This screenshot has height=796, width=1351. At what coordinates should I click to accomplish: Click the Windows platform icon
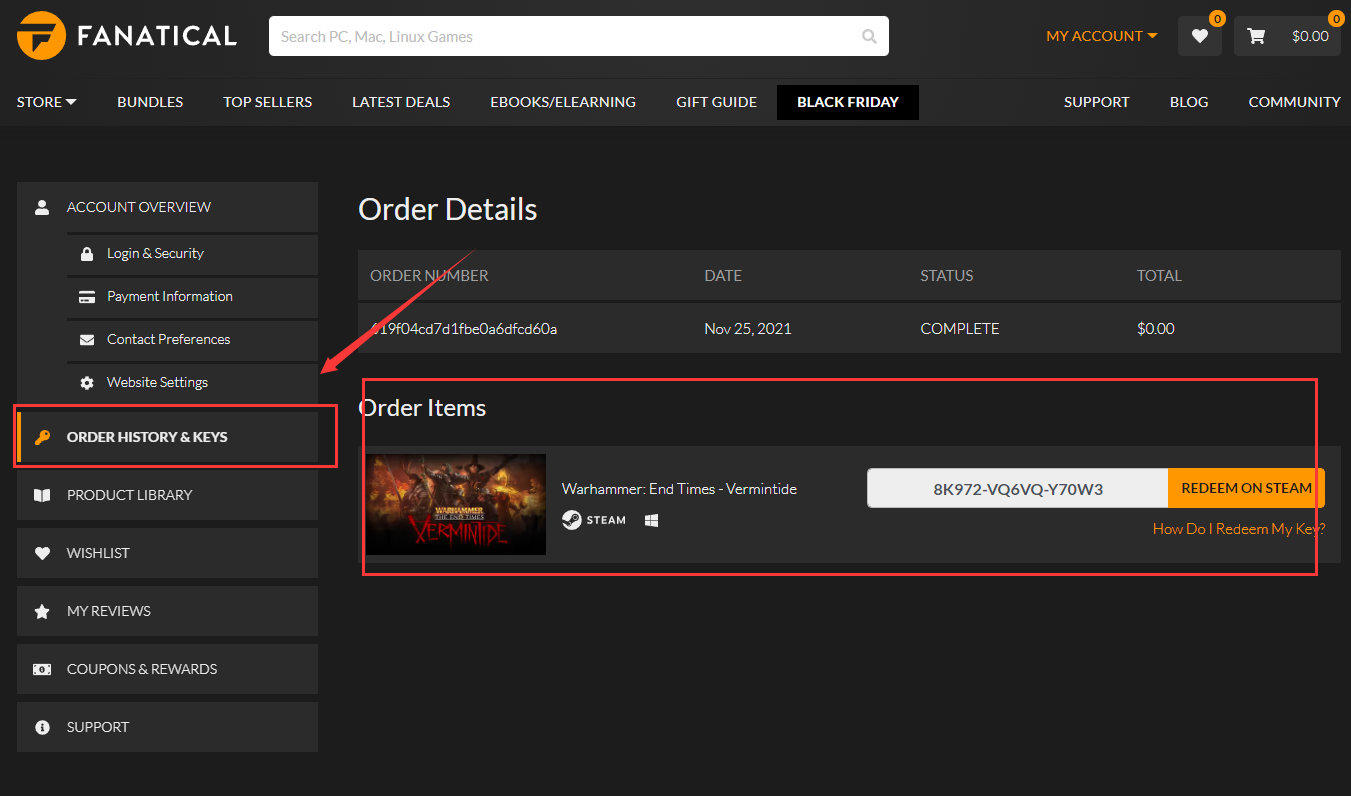(651, 520)
